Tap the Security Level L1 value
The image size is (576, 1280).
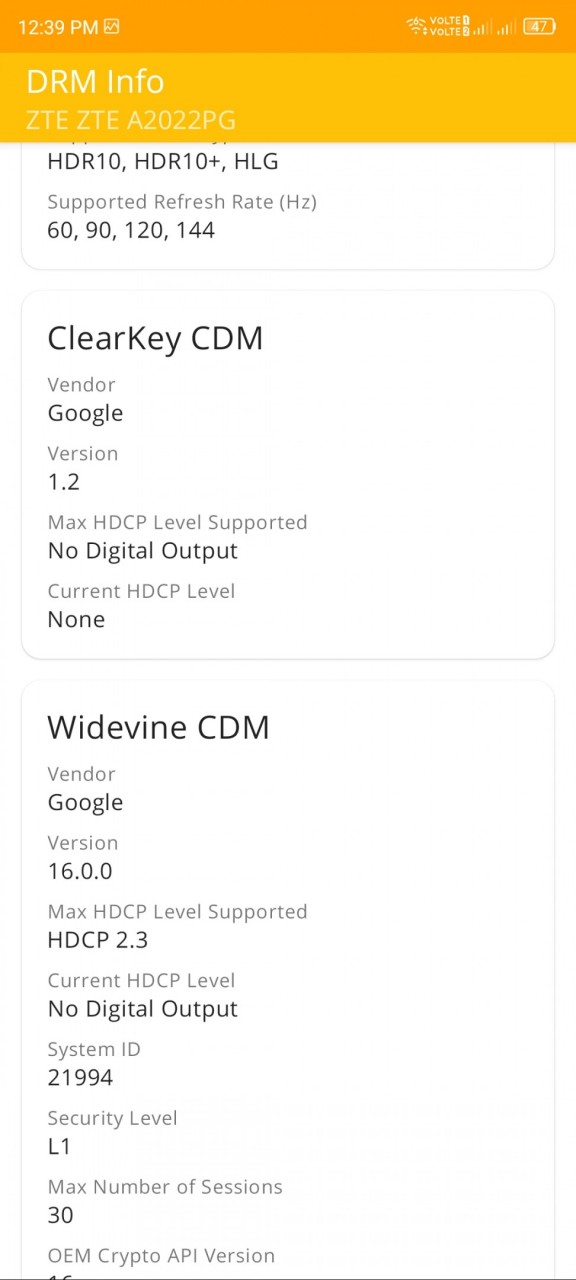coord(59,1146)
